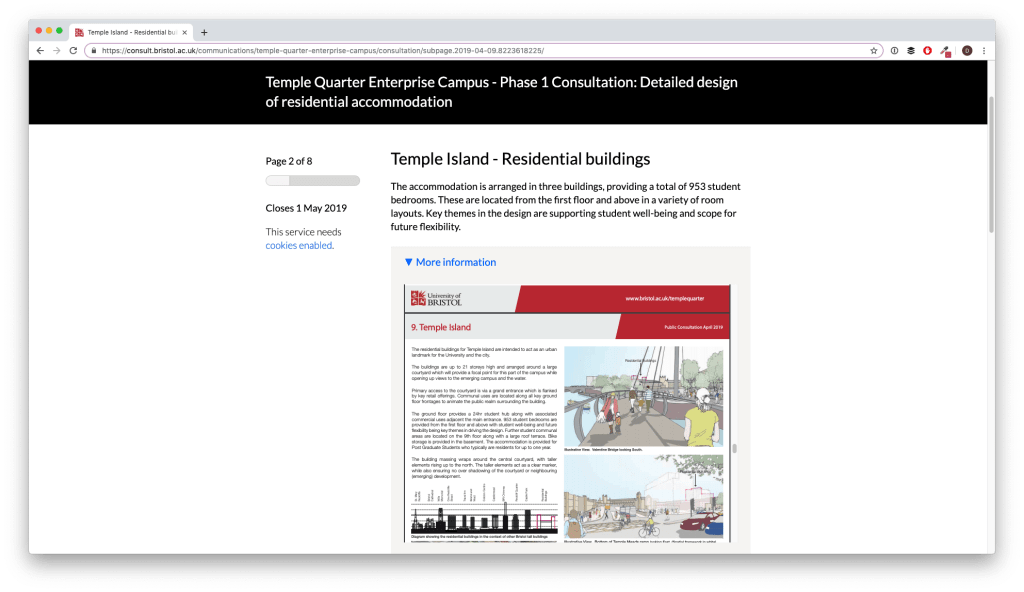The width and height of the screenshot is (1024, 592).
Task: Close the Temple Island tab
Action: pyautogui.click(x=185, y=32)
